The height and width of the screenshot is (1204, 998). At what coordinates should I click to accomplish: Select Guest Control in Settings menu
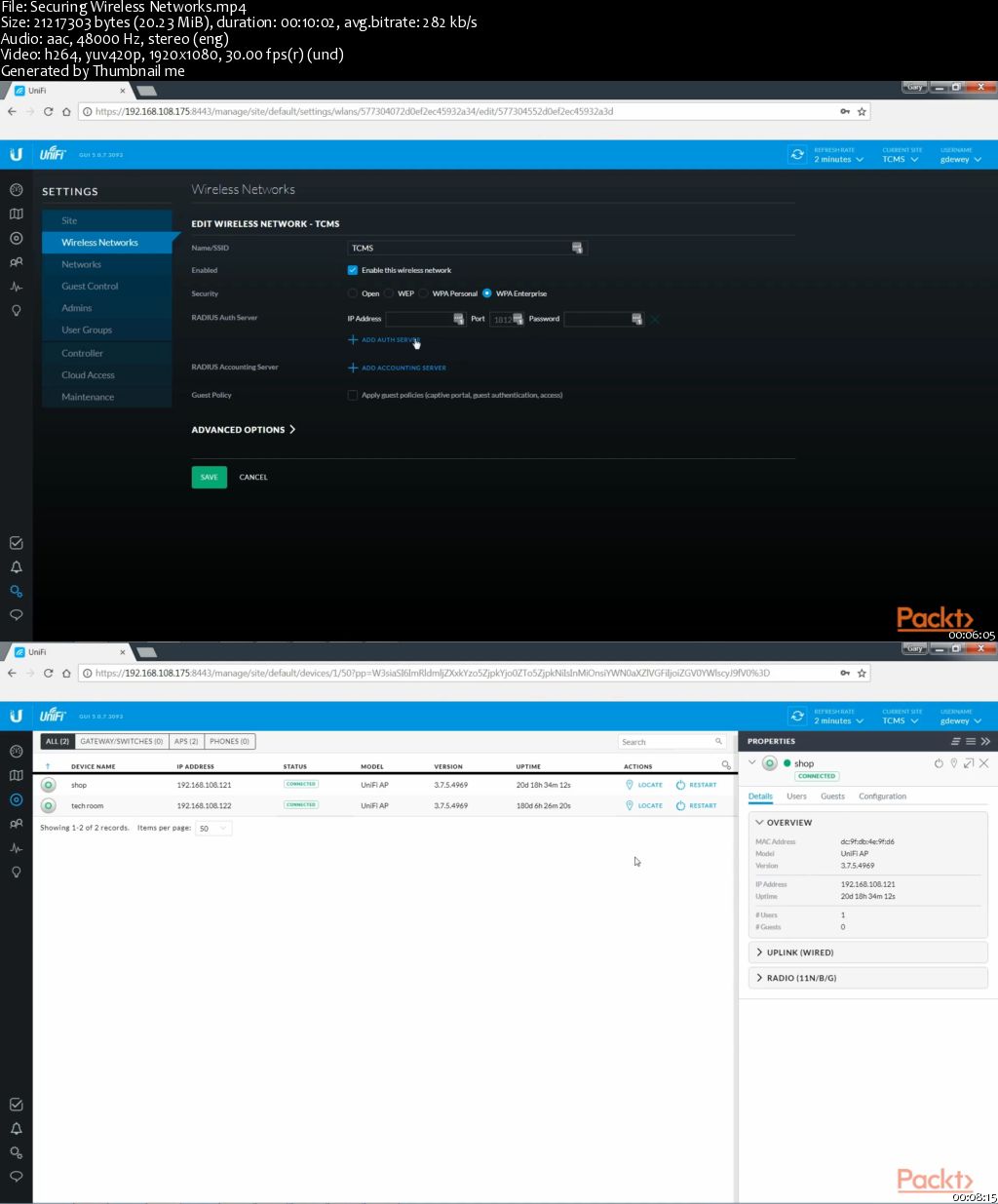point(107,287)
